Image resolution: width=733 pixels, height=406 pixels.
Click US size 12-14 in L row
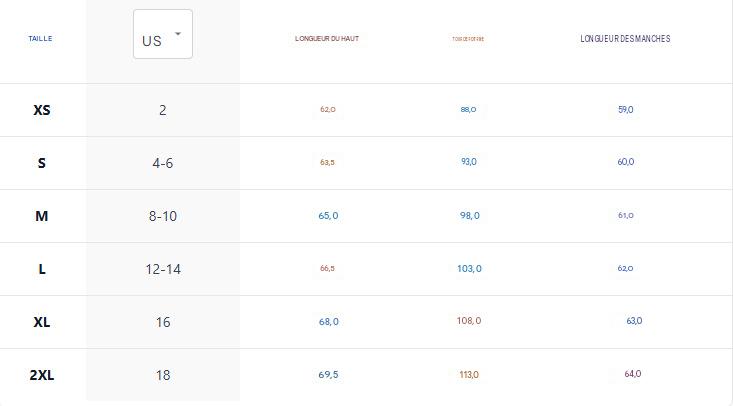click(163, 269)
